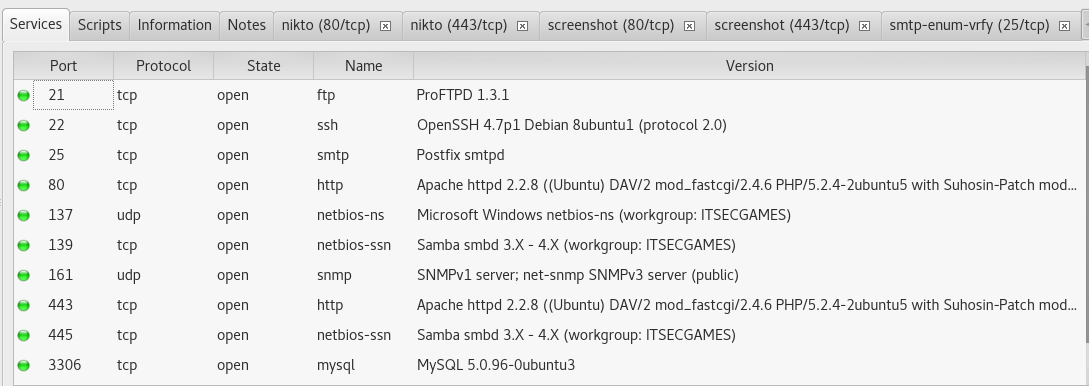Sort by the Protocol column header
Image resolution: width=1089 pixels, height=386 pixels.
[163, 66]
